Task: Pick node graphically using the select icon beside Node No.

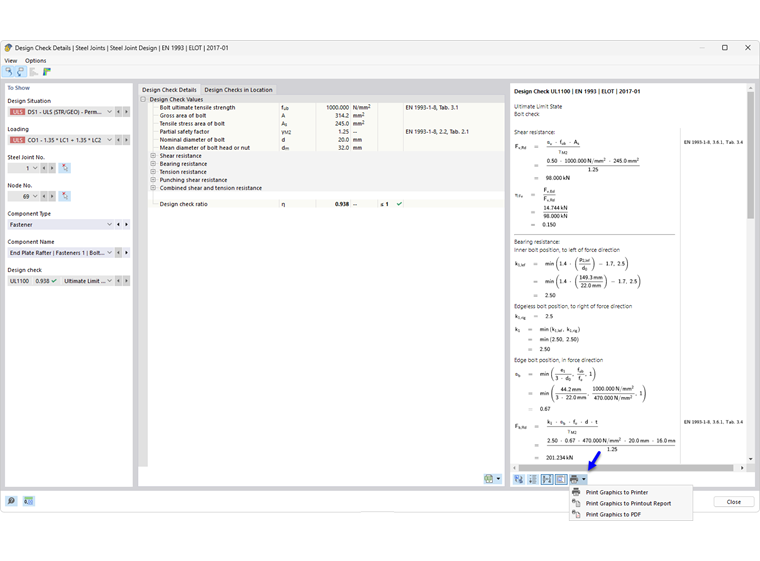Action: (x=64, y=196)
